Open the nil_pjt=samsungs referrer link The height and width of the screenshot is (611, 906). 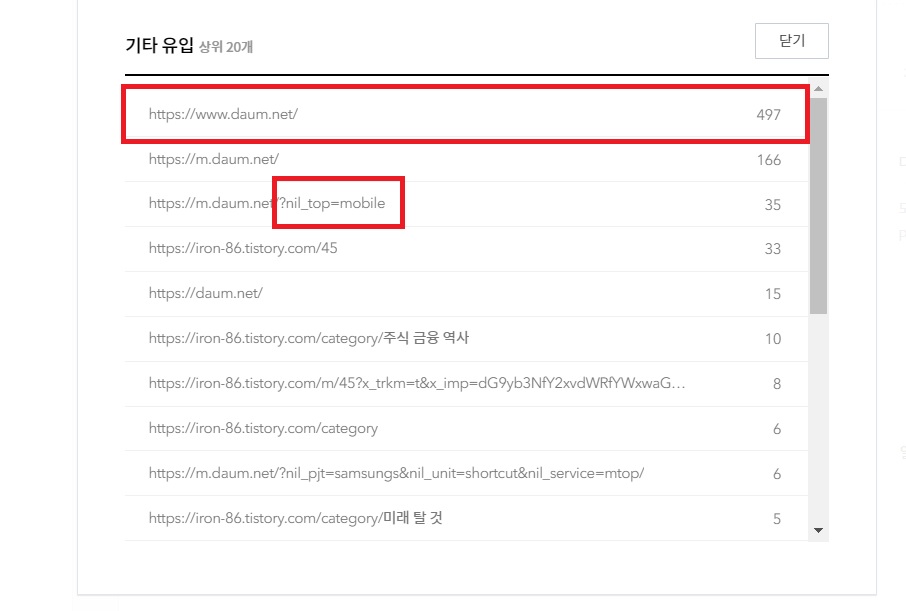[396, 473]
